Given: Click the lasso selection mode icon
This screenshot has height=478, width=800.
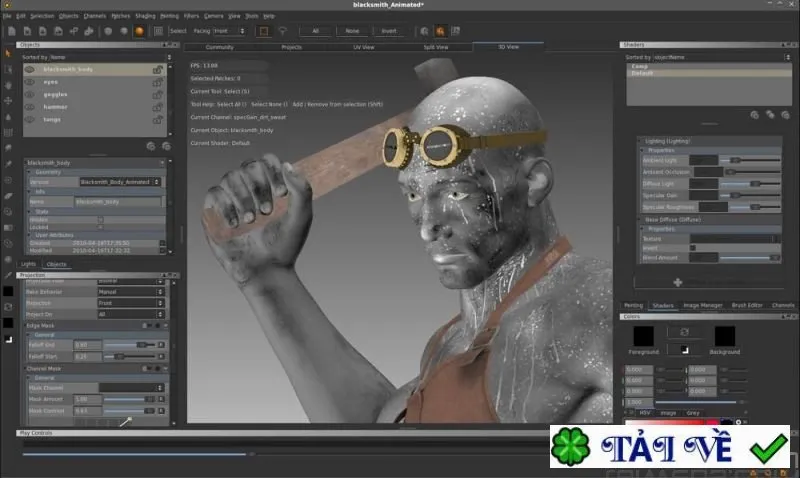Looking at the screenshot, I should point(282,31).
